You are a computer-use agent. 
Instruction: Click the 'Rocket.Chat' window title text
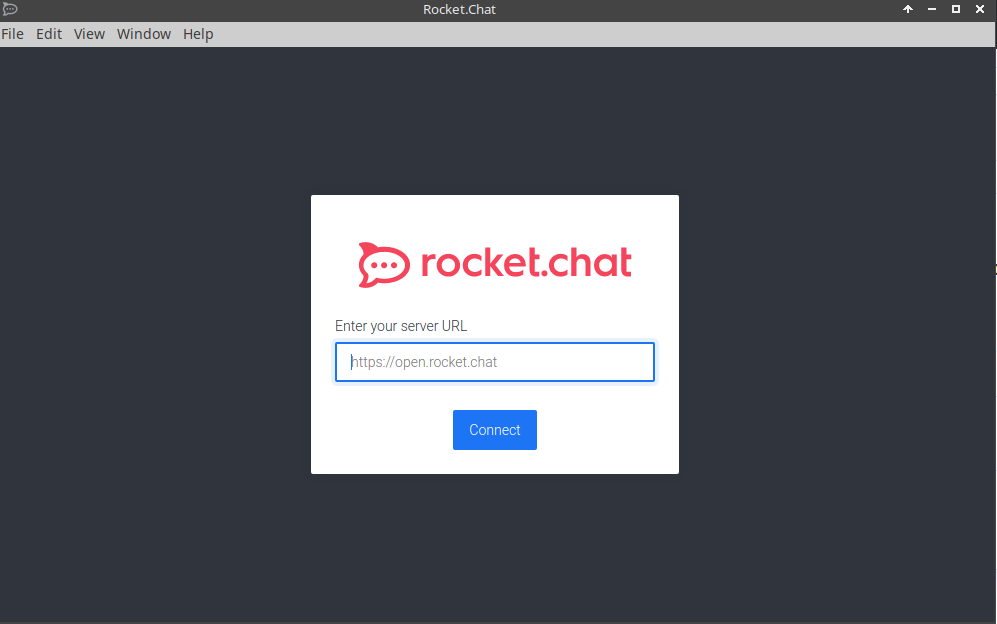click(459, 10)
